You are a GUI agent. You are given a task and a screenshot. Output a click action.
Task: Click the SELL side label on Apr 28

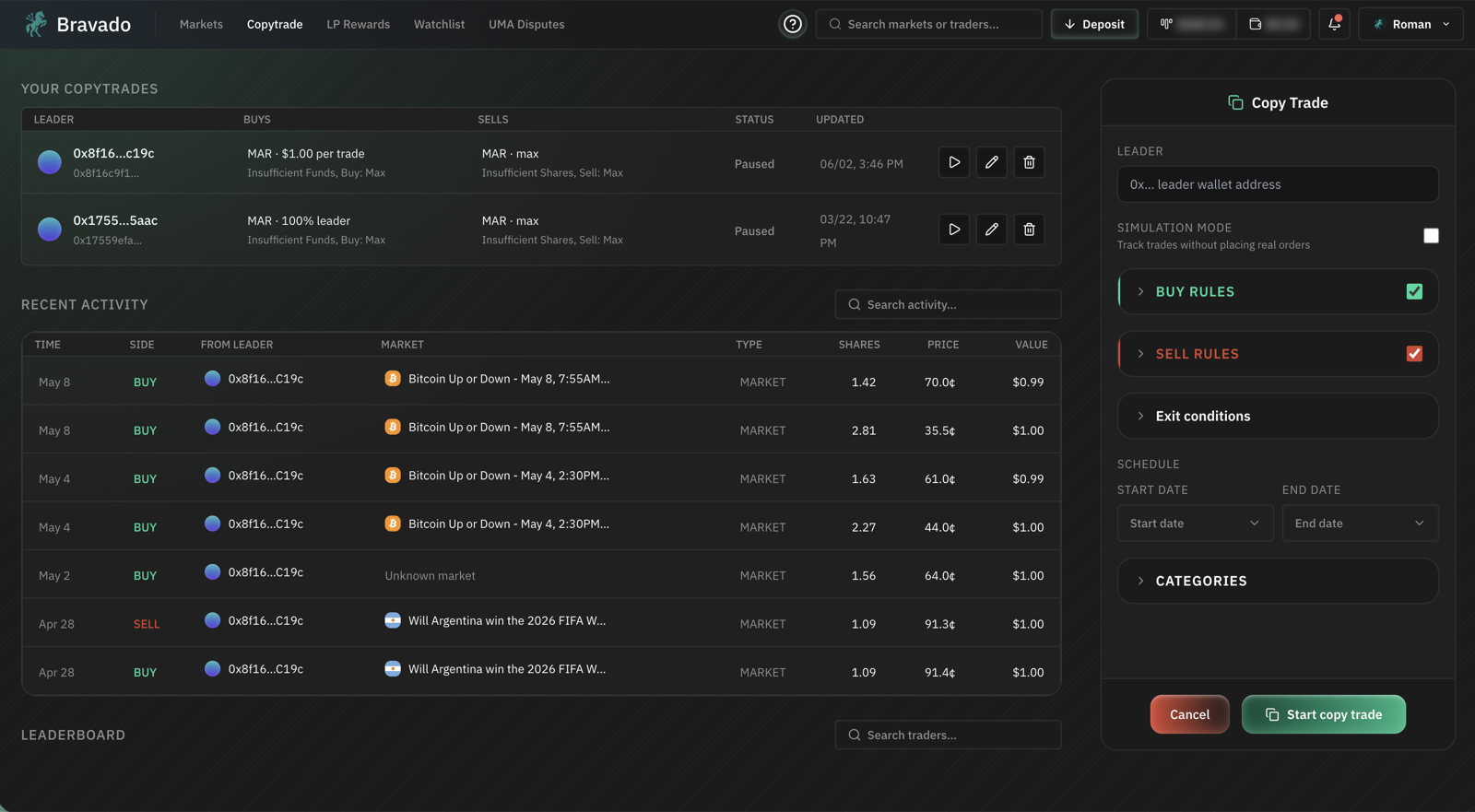pos(147,624)
